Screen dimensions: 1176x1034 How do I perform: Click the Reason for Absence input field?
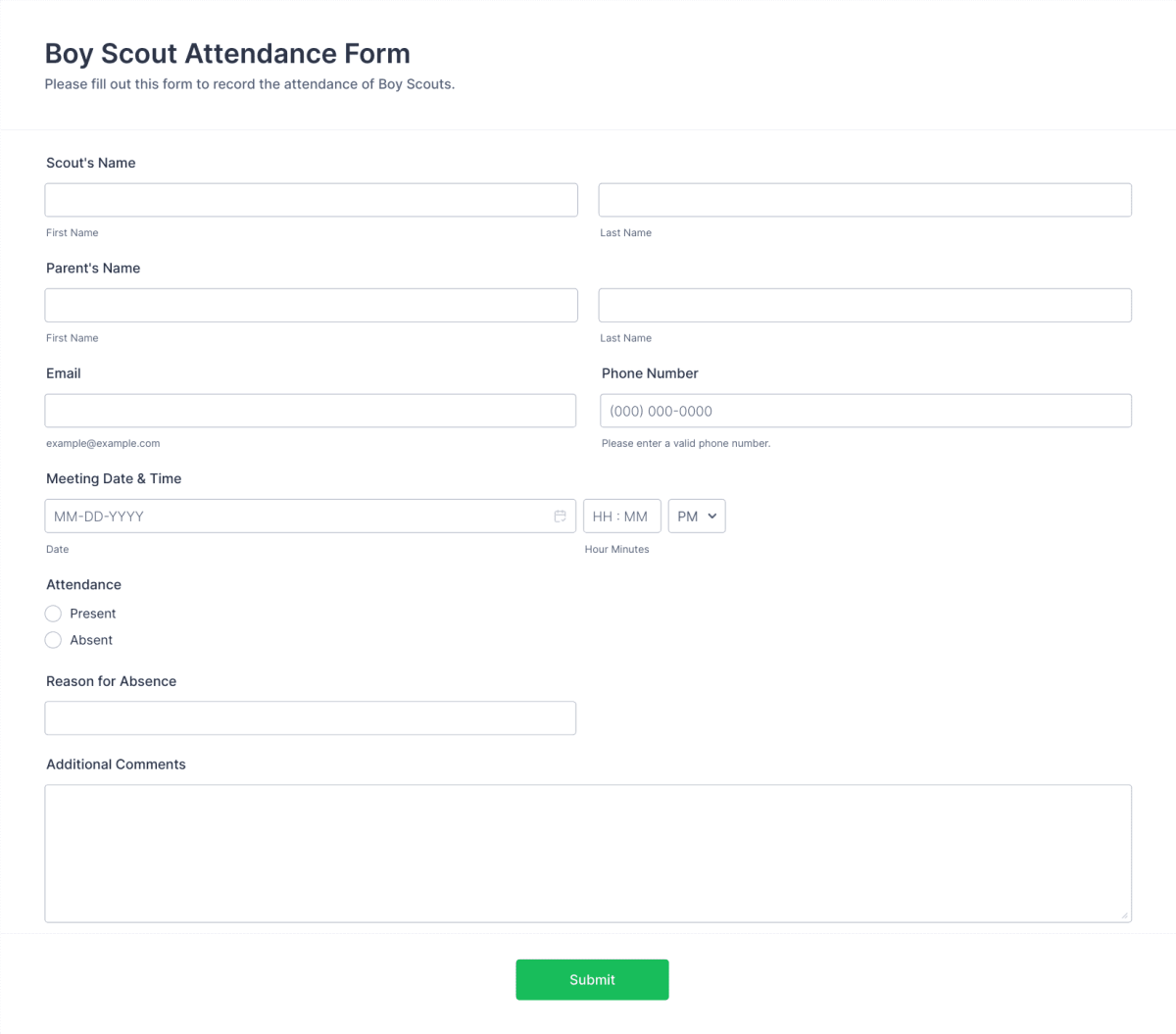[x=311, y=717]
